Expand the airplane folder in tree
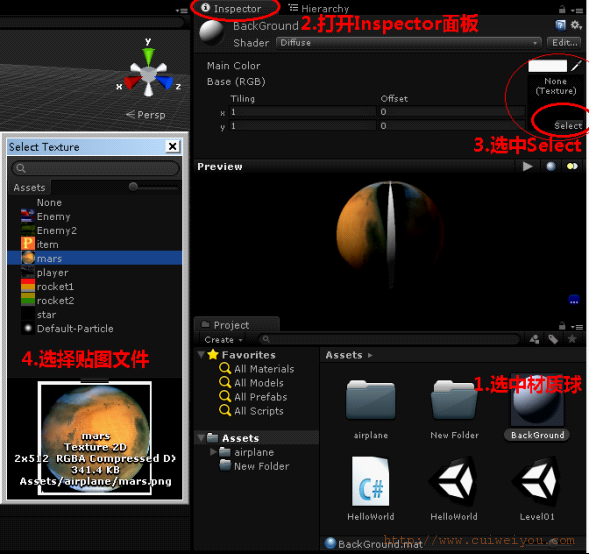Screen dimensions: 589x554 213,452
